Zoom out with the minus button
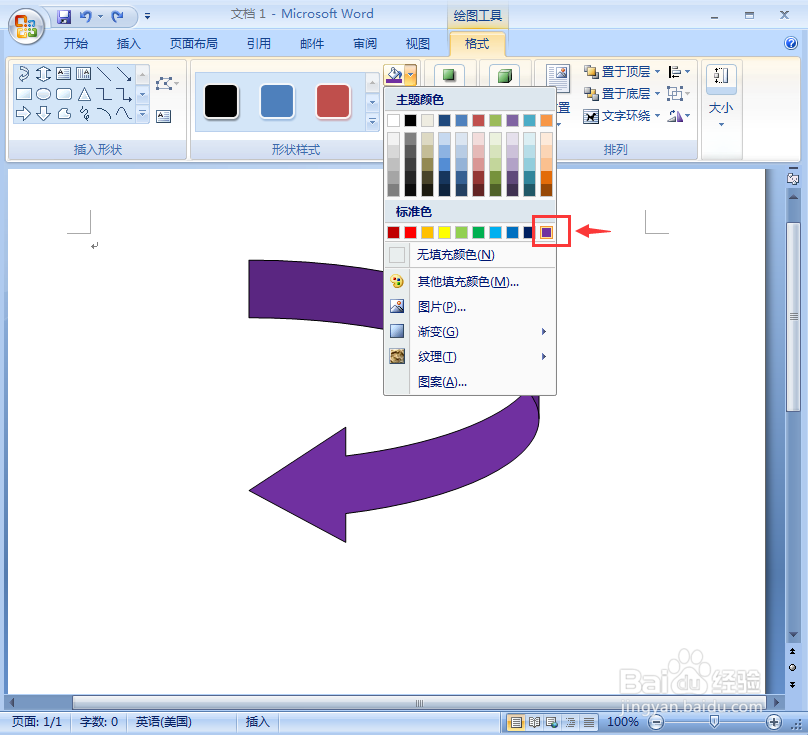Screen dimensions: 808x735 click(656, 722)
